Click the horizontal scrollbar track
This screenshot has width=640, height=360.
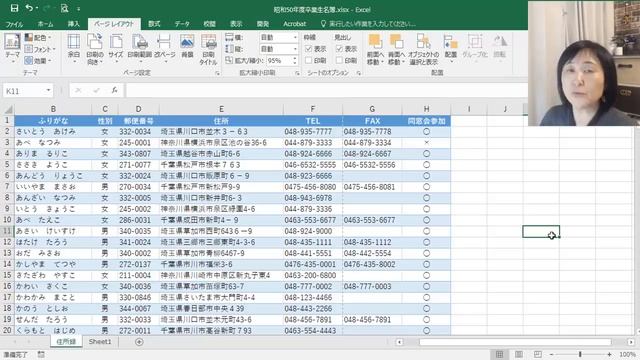(x=515, y=342)
